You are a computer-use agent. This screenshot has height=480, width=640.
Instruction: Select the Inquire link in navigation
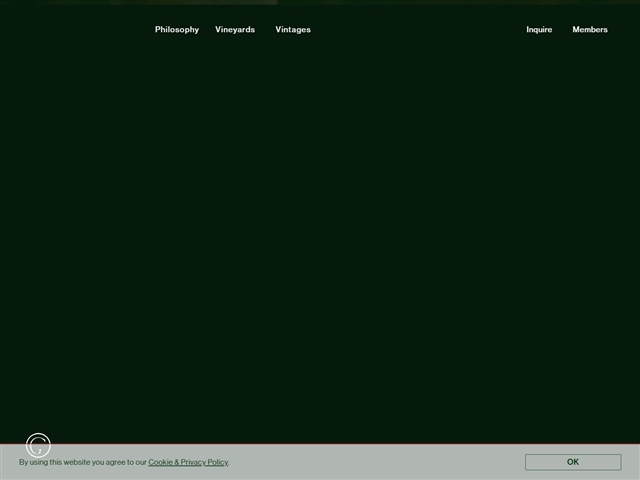click(x=539, y=29)
